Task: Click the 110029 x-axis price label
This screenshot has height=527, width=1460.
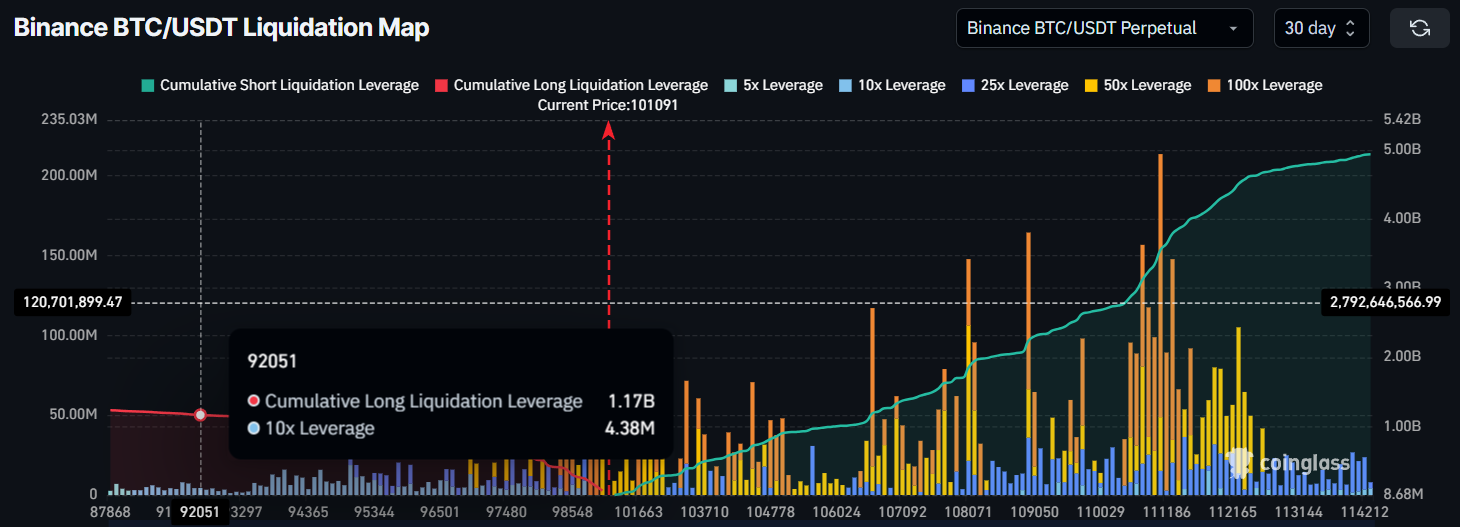Action: [x=1099, y=512]
